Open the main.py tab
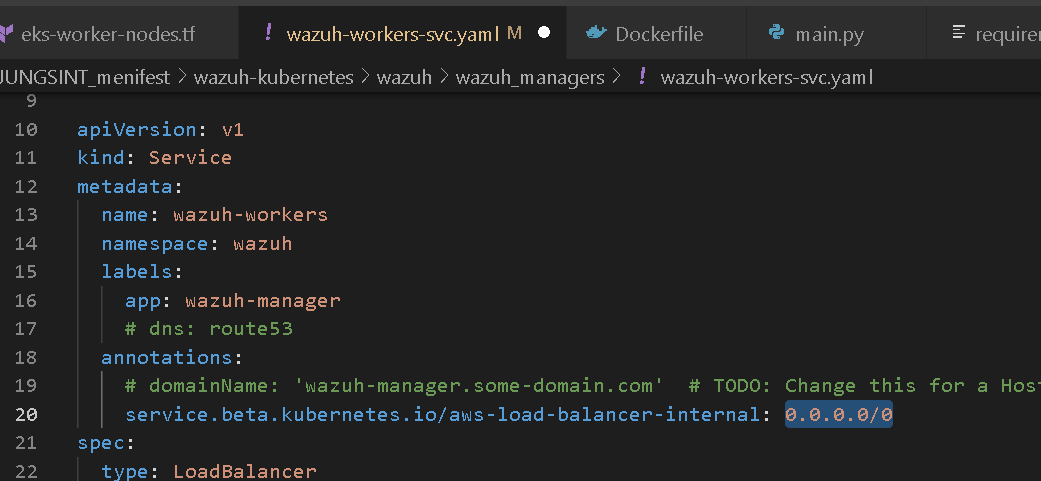This screenshot has width=1041, height=481. (836, 33)
